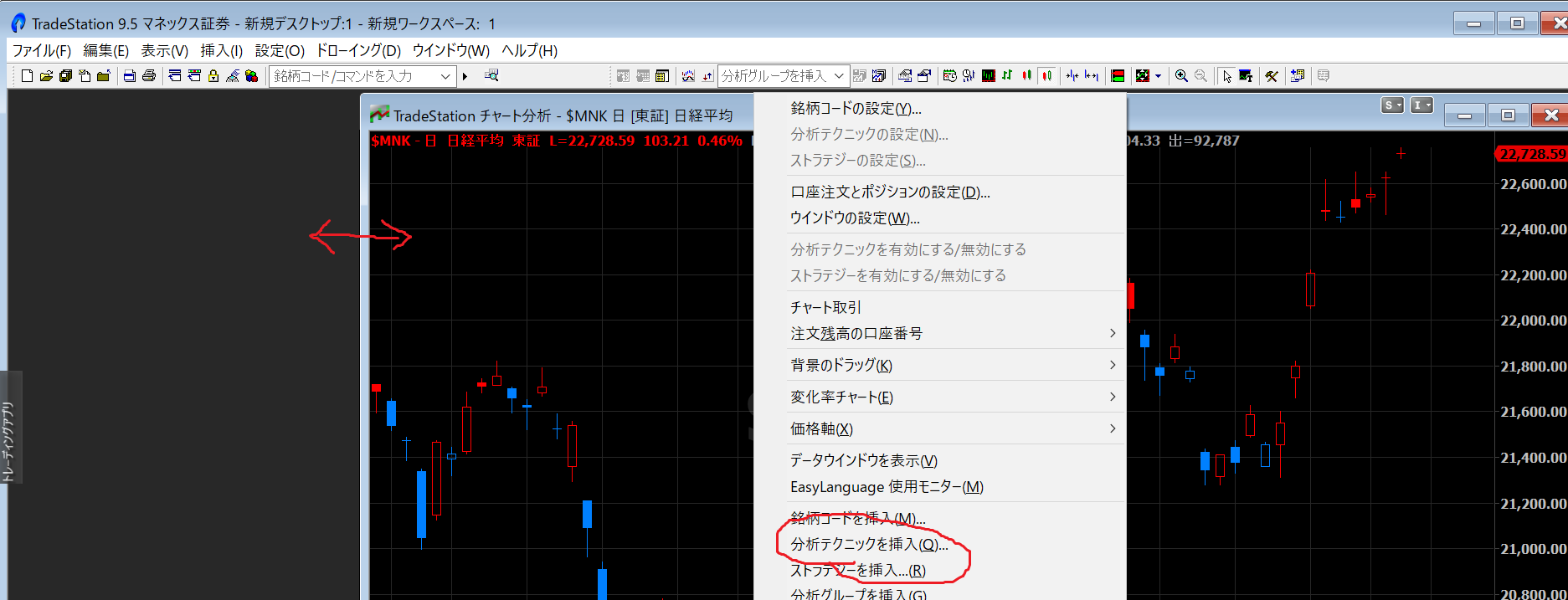Click the padlock icon in the toolbar

213,76
